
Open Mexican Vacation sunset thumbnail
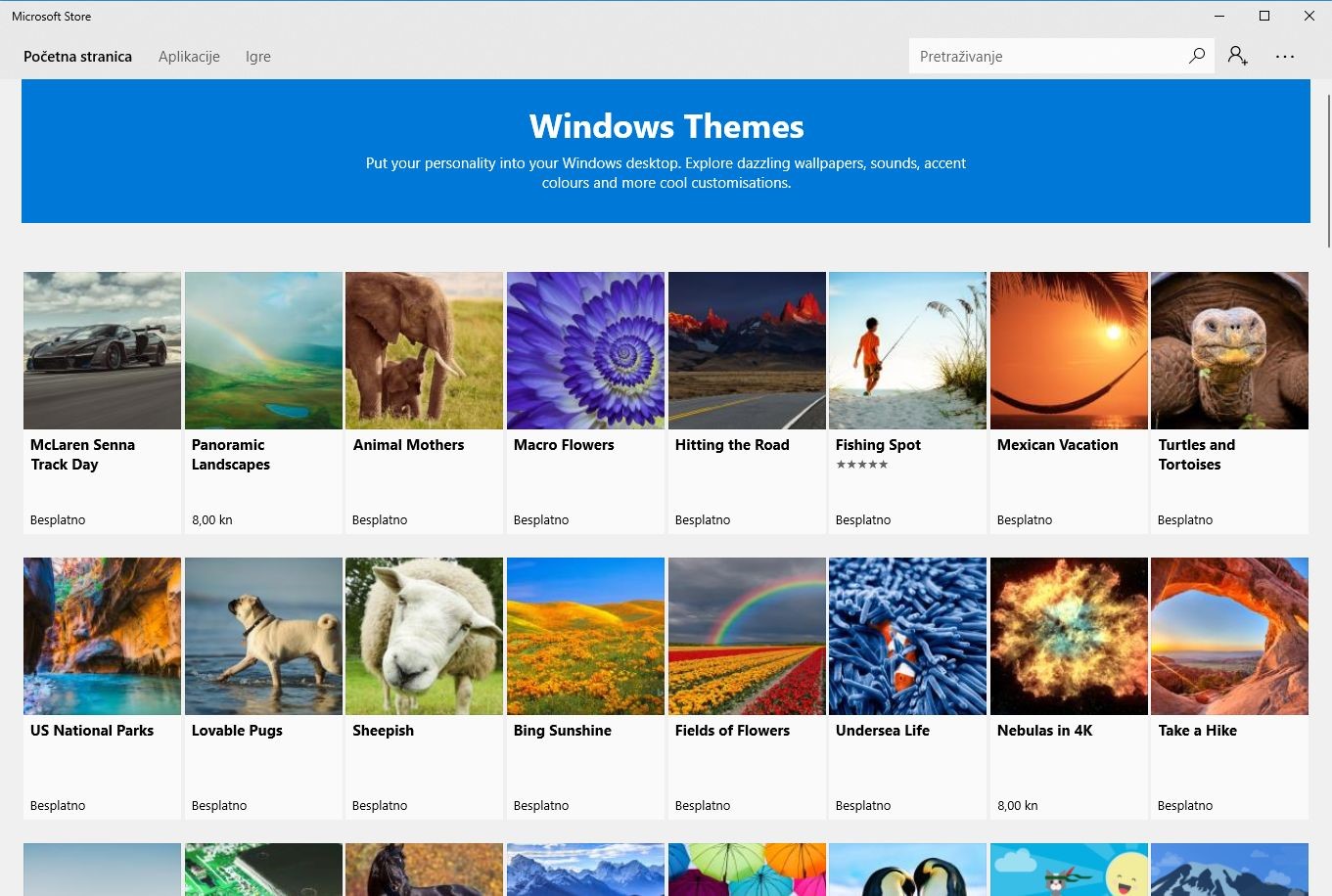[x=1069, y=350]
